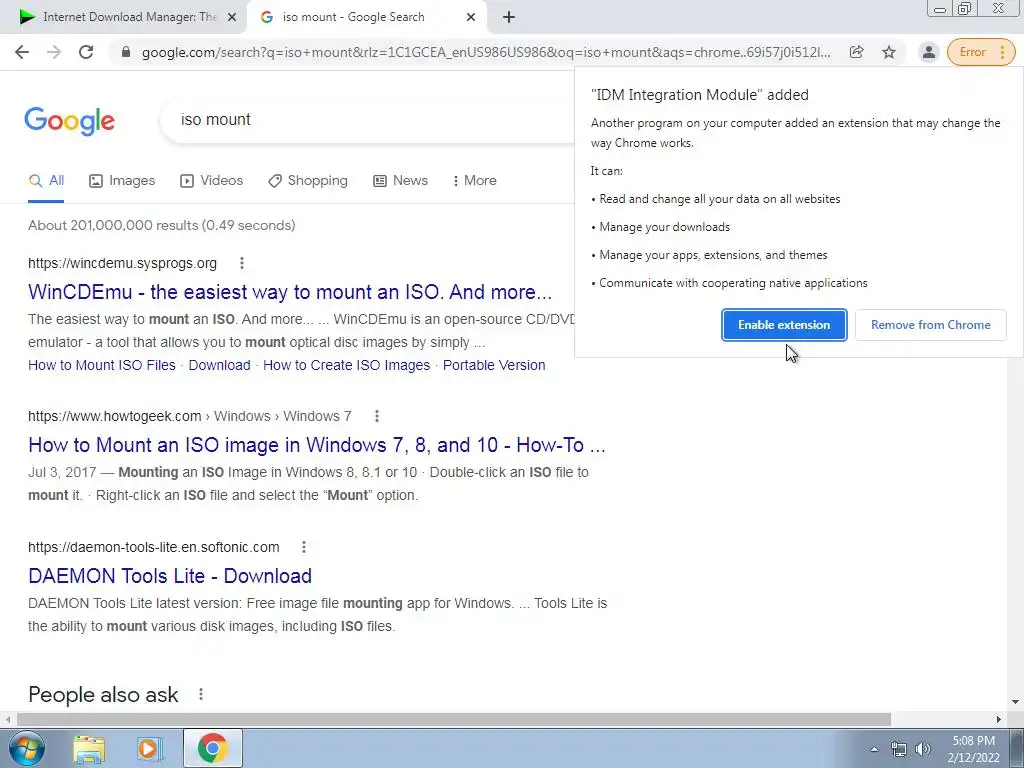This screenshot has width=1024, height=768.
Task: Open the Portable Version sitelink
Action: [494, 365]
